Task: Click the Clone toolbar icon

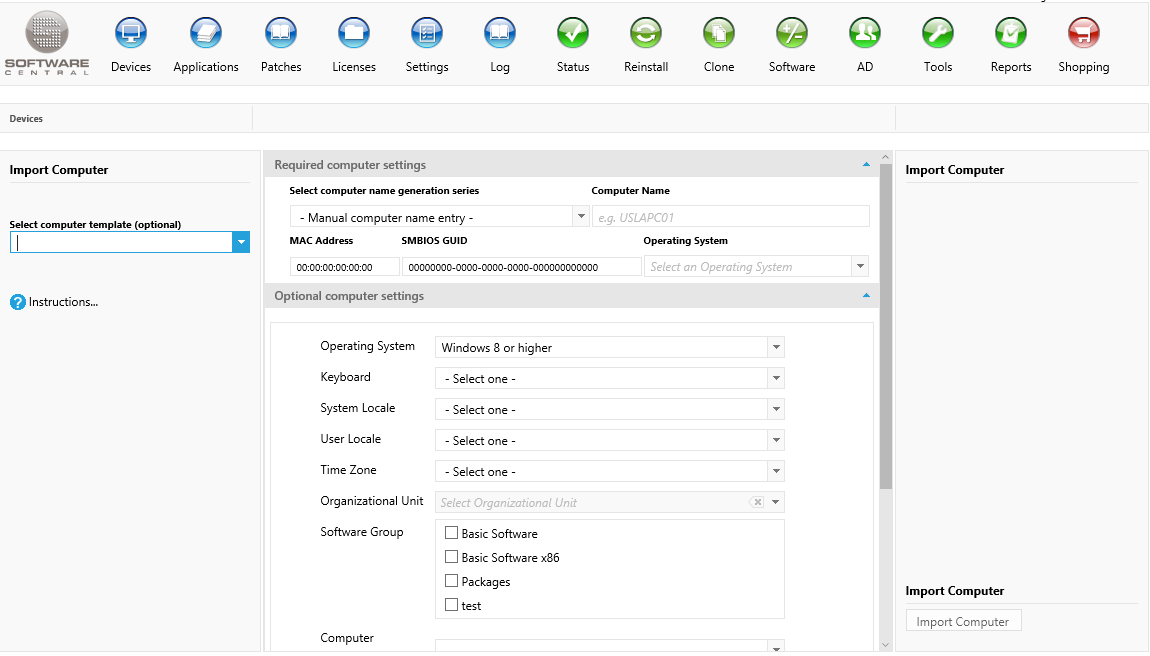Action: point(719,34)
